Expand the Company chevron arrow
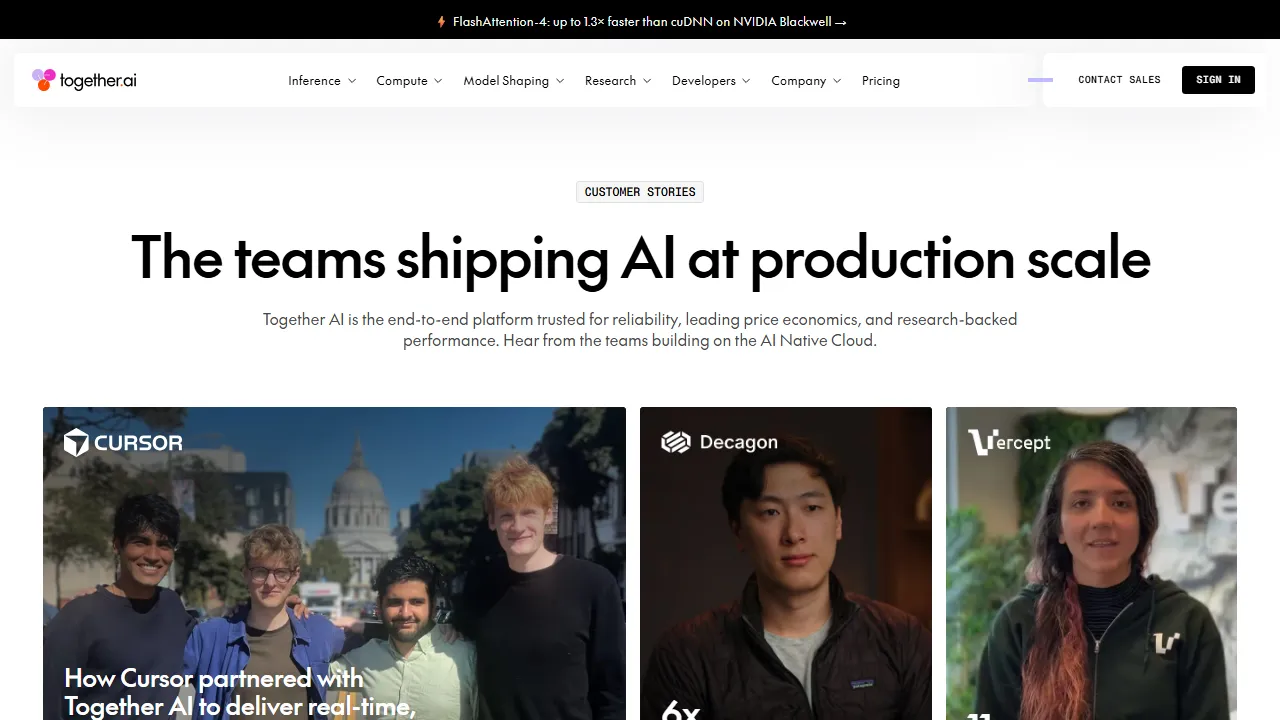Viewport: 1280px width, 720px height. 837,81
